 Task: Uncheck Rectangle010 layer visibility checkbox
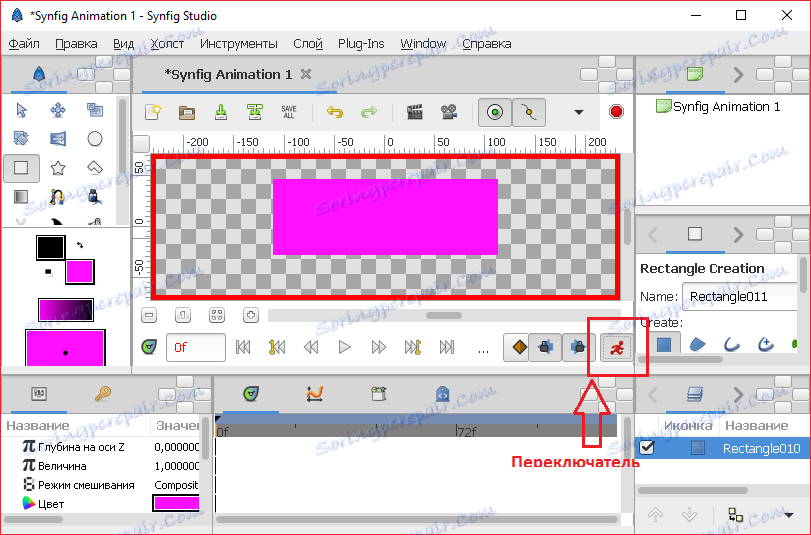click(x=647, y=448)
